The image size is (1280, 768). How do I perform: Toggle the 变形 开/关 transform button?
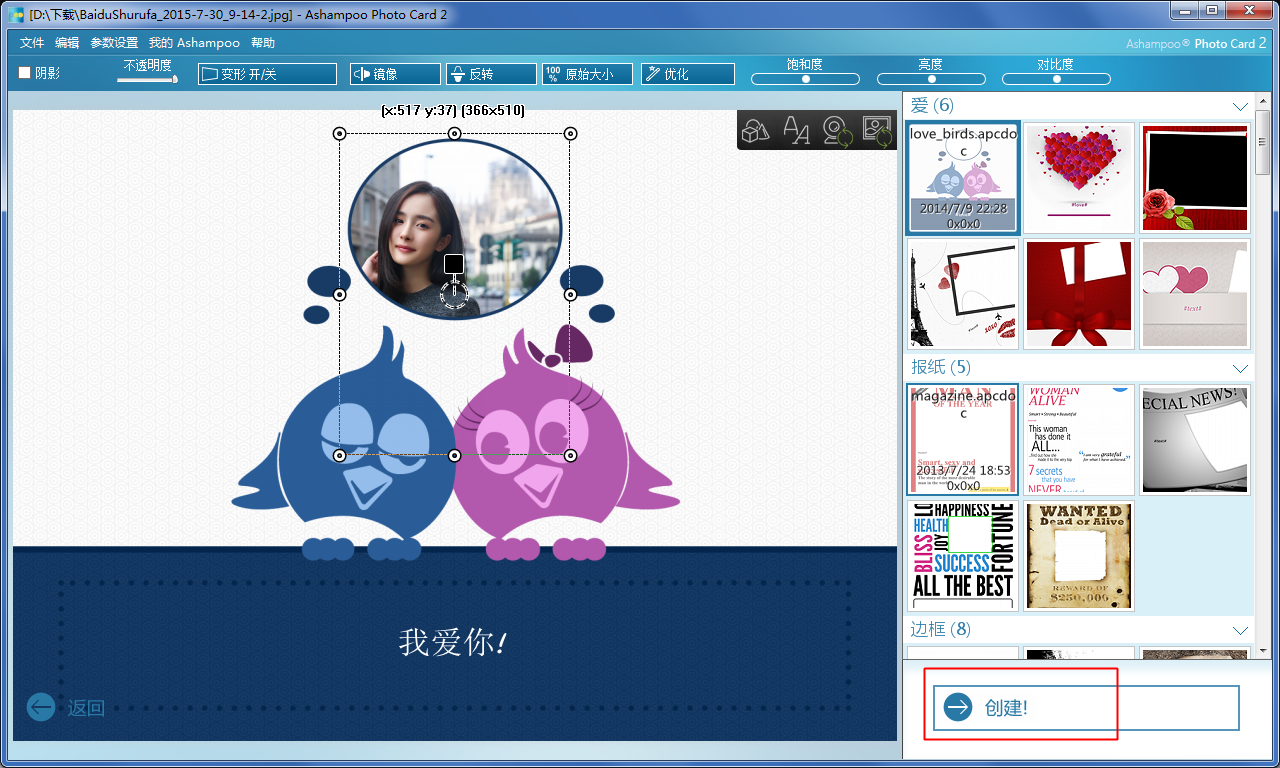click(x=267, y=74)
